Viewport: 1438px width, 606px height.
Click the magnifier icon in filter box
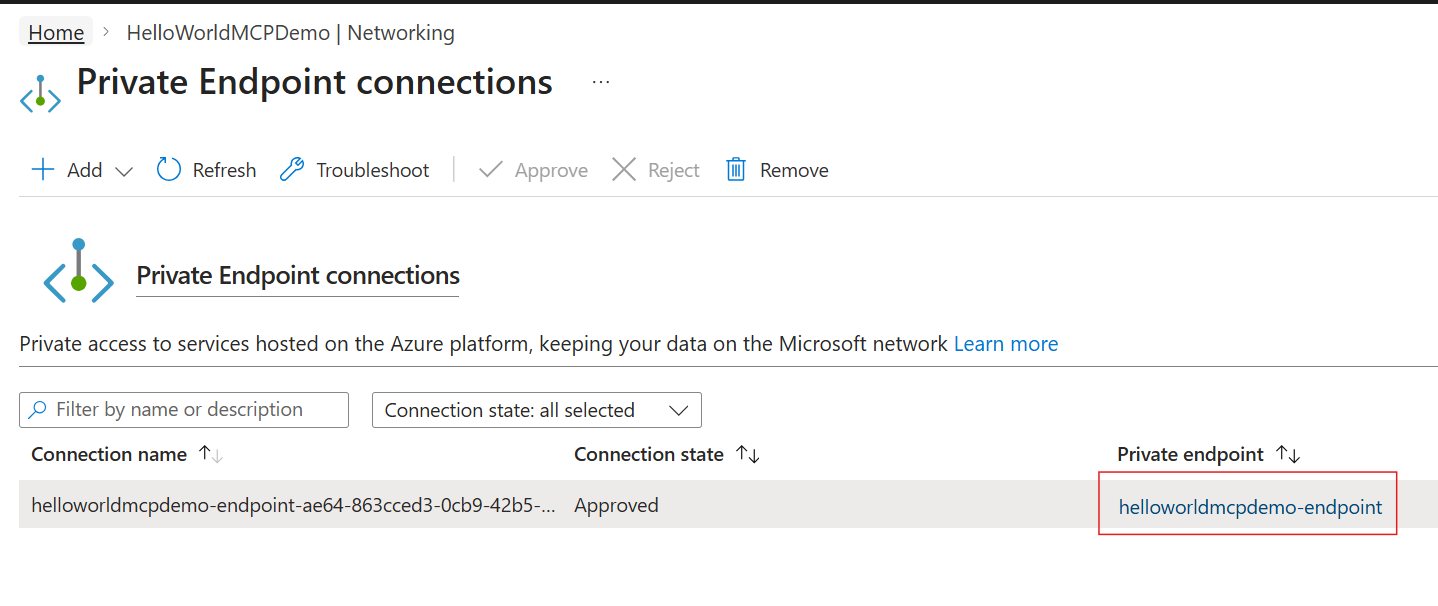coord(38,410)
